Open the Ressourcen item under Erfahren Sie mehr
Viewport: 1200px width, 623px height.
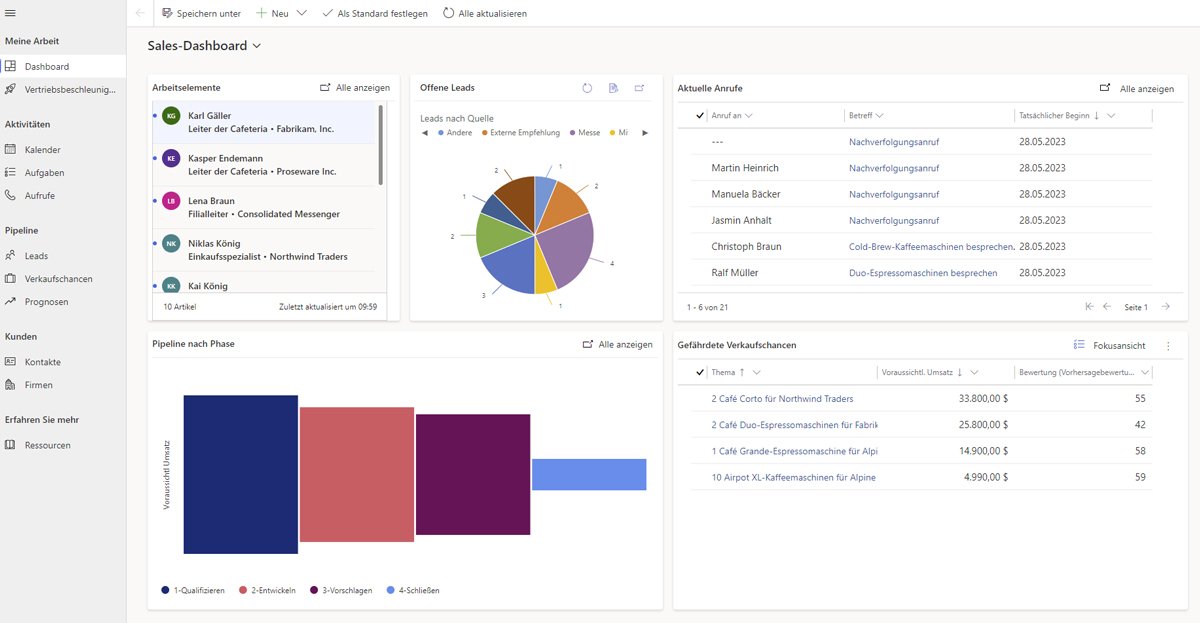pyautogui.click(x=48, y=445)
